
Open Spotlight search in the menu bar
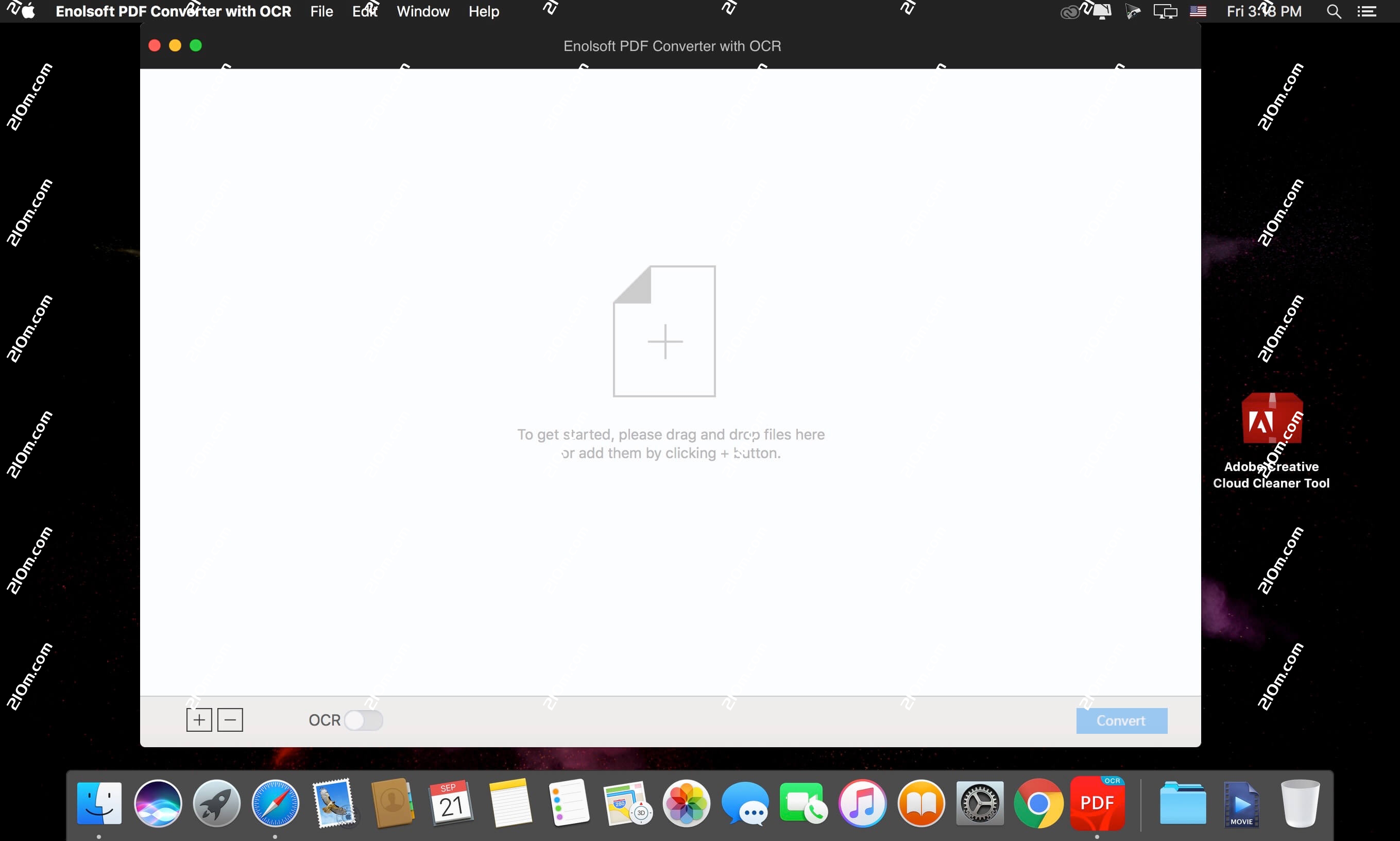[x=1334, y=11]
